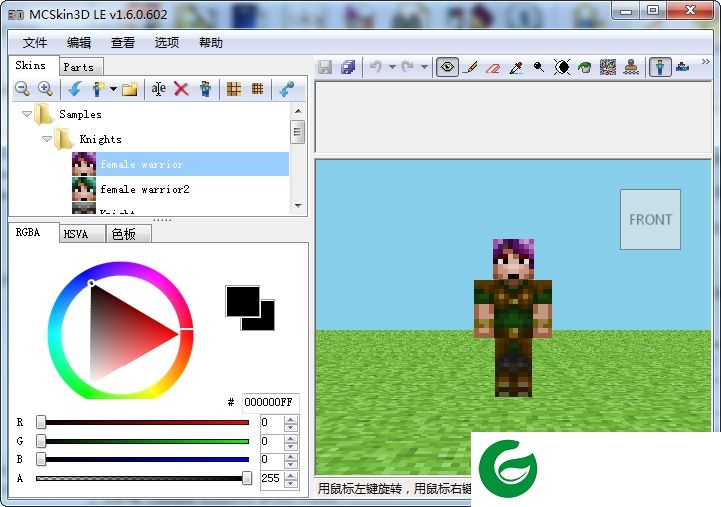Click the FRONT view orientation box

tap(650, 219)
